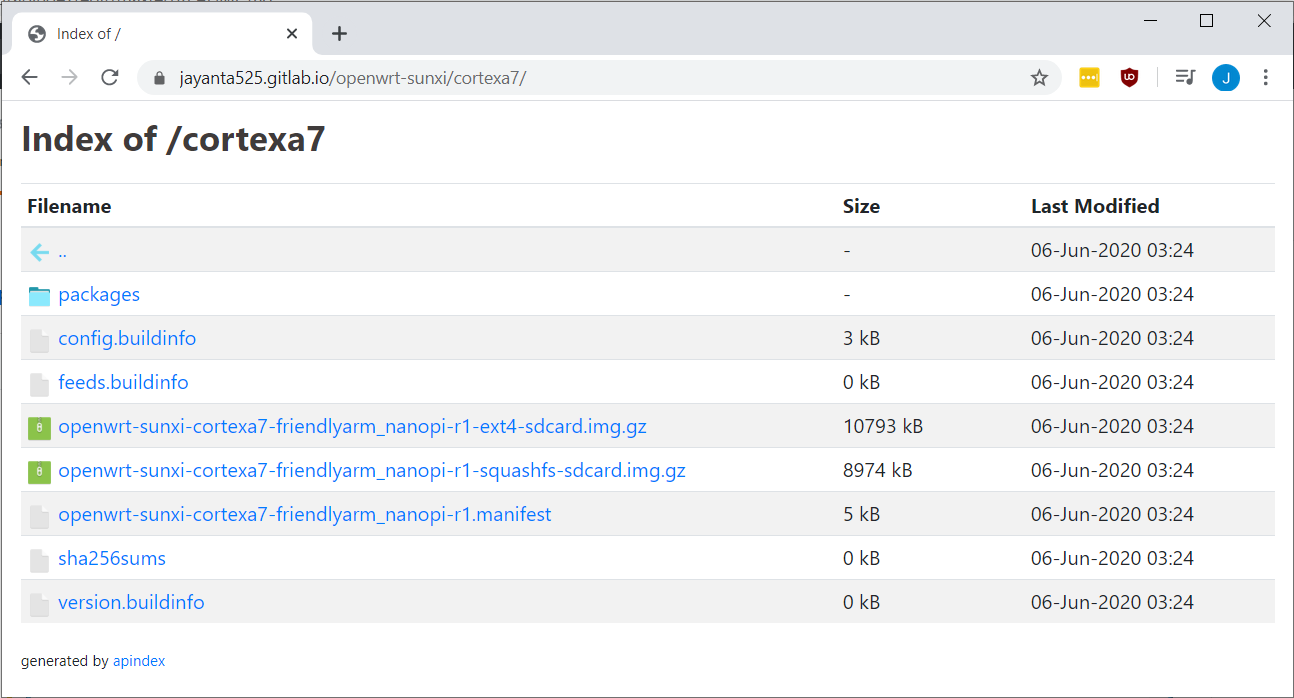Click the 'generated by' footer text
This screenshot has height=698, width=1294.
(65, 661)
